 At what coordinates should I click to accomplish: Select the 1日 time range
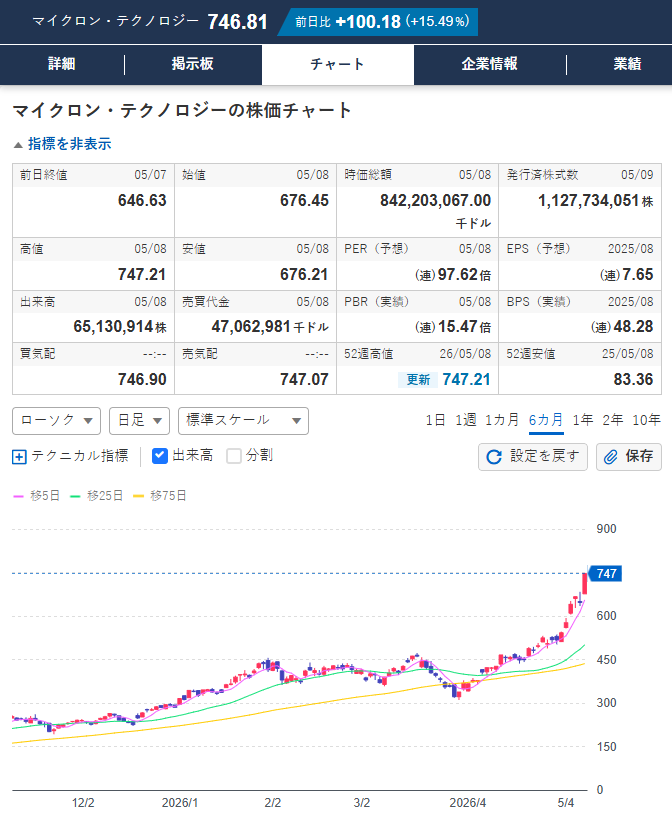point(435,420)
